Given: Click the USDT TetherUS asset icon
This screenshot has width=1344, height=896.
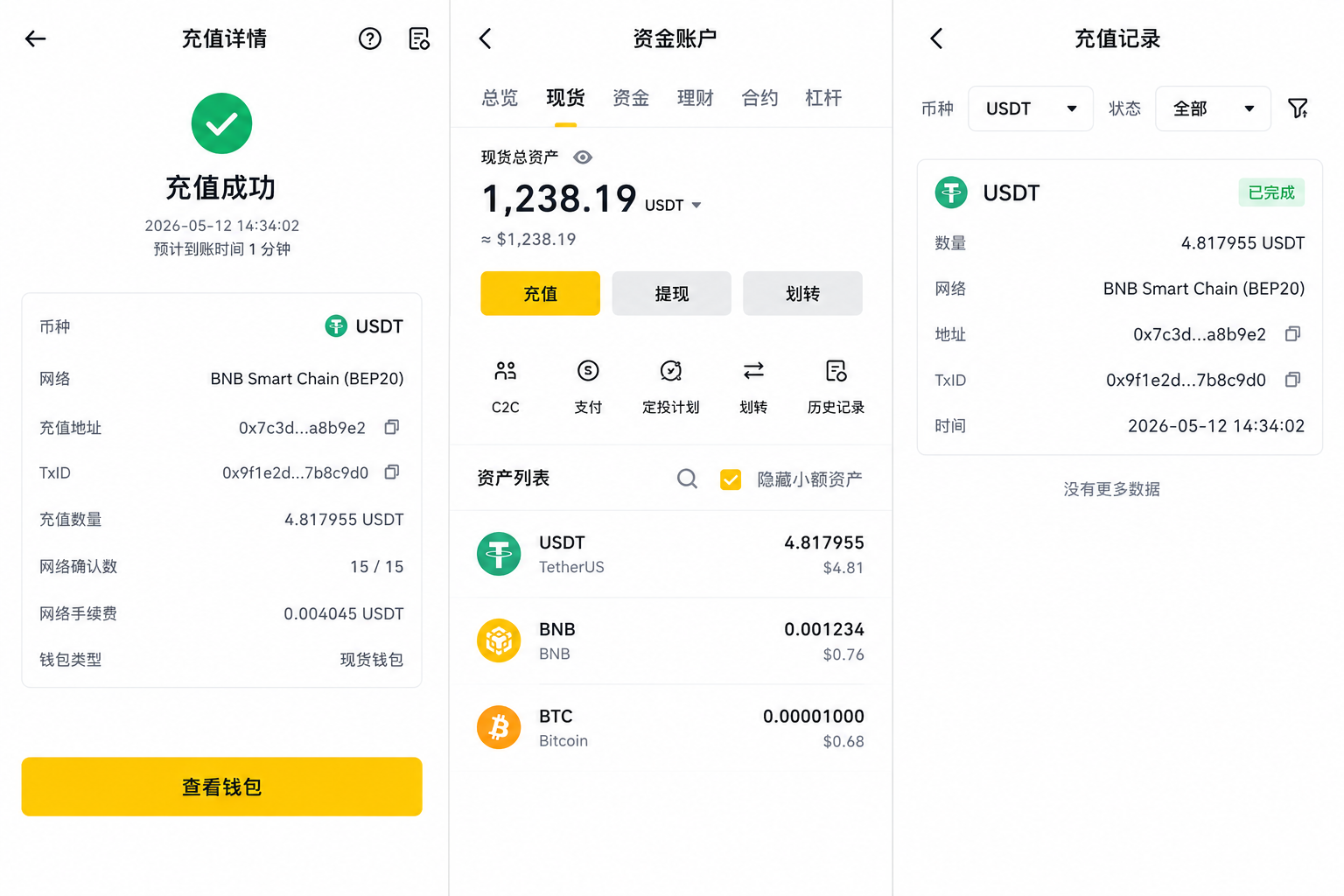Looking at the screenshot, I should tap(499, 554).
